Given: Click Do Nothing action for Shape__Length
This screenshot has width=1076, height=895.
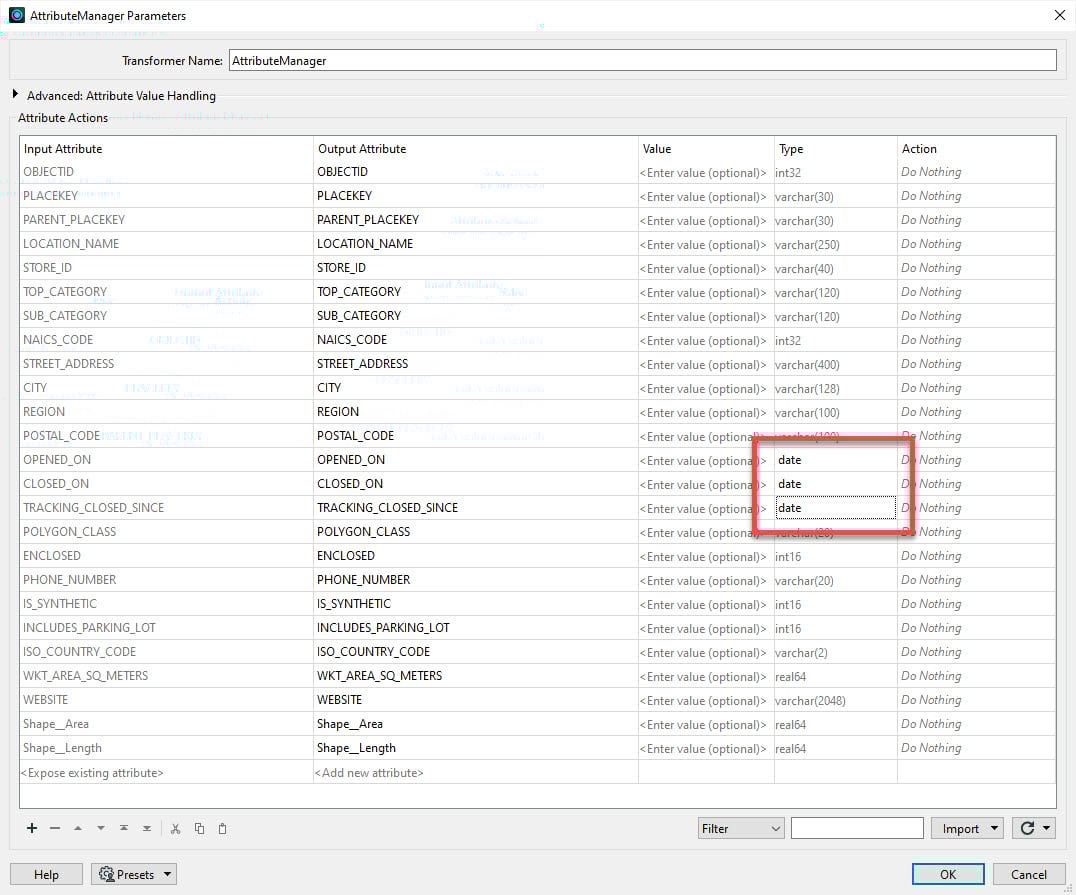Looking at the screenshot, I should coord(976,748).
